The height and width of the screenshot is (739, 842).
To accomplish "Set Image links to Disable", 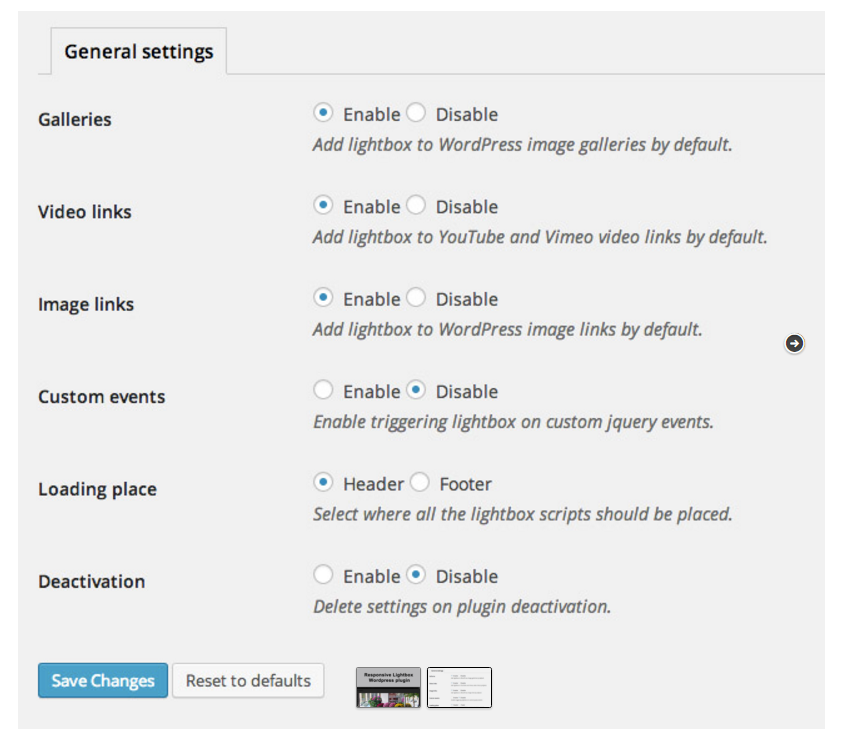I will [416, 297].
